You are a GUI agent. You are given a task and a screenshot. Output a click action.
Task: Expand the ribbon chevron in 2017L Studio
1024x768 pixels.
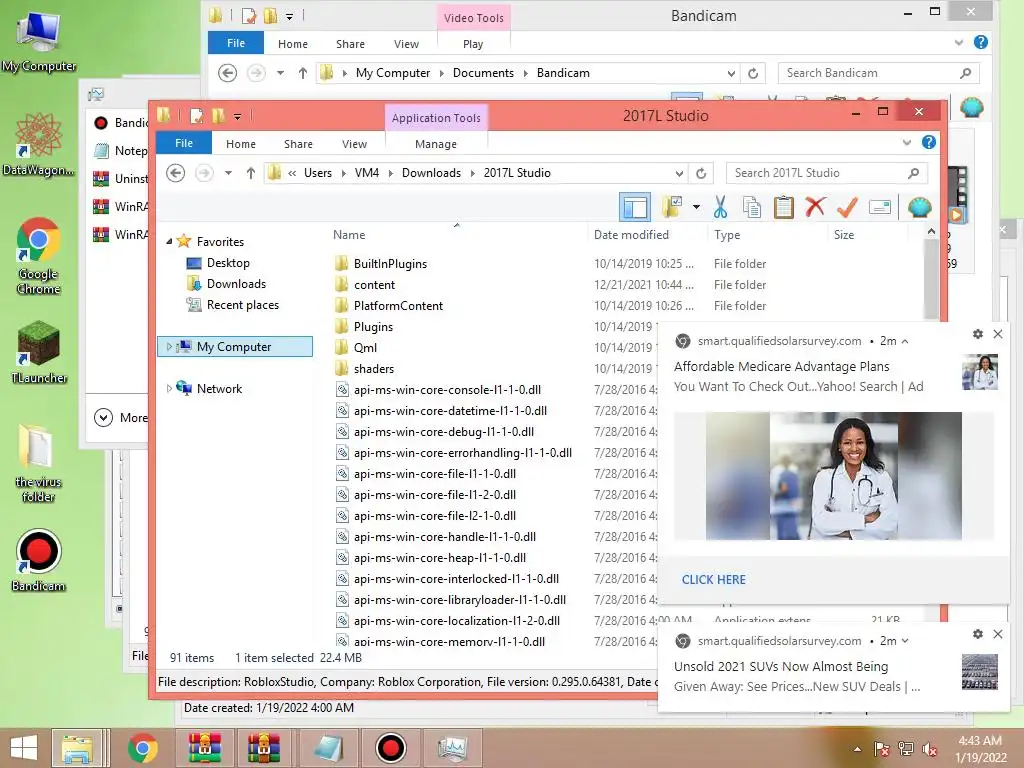906,142
